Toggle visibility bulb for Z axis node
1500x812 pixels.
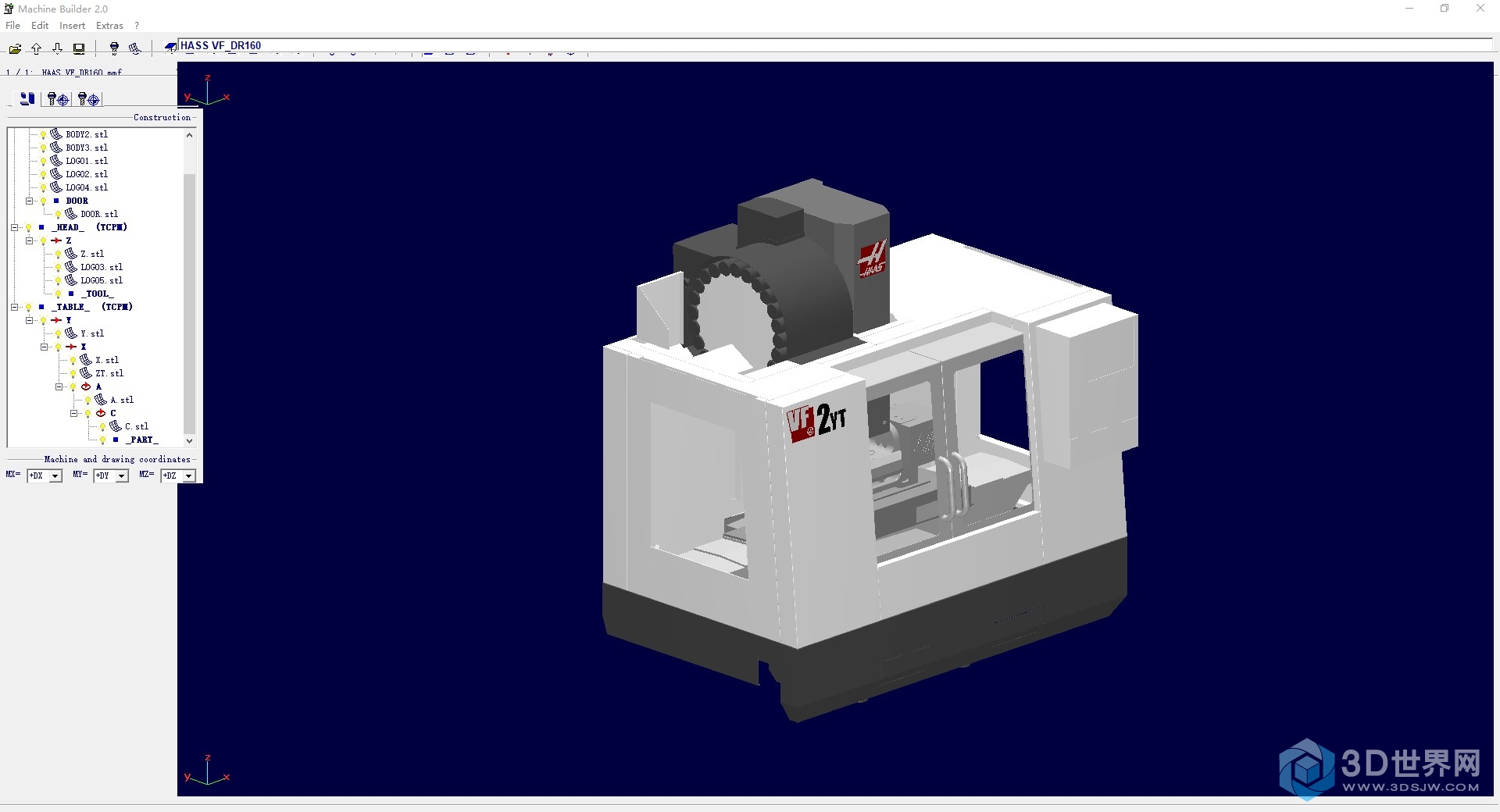pyautogui.click(x=44, y=241)
